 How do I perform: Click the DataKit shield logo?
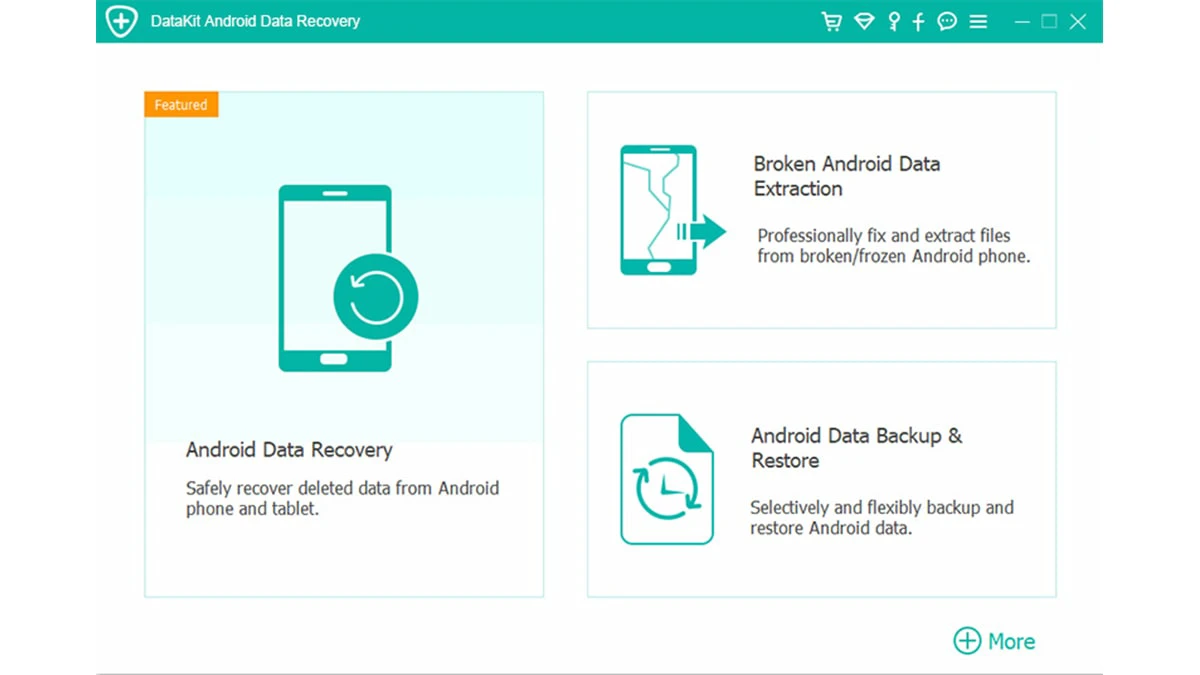pos(121,20)
